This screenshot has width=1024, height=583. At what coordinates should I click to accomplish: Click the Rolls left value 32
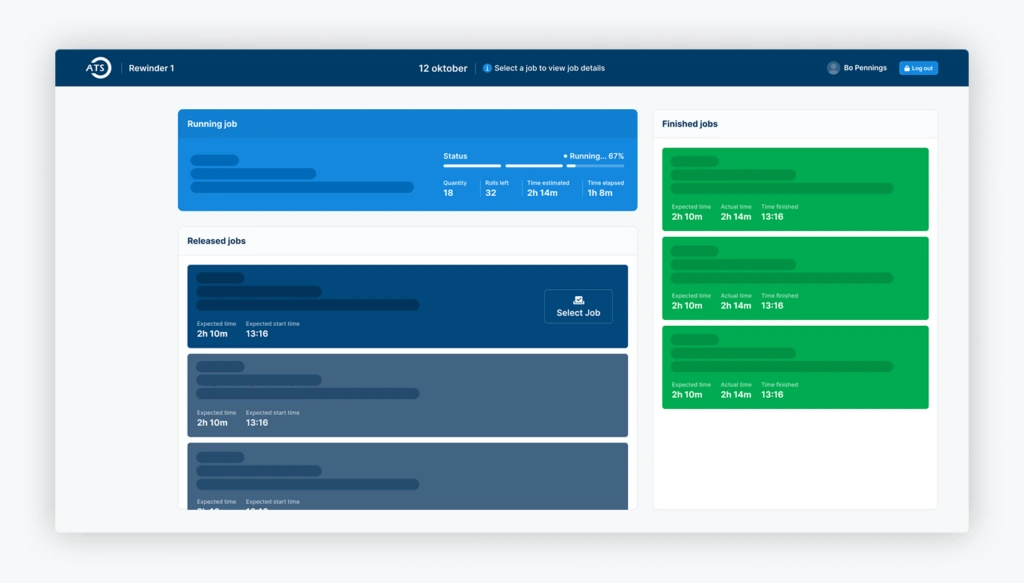point(491,193)
